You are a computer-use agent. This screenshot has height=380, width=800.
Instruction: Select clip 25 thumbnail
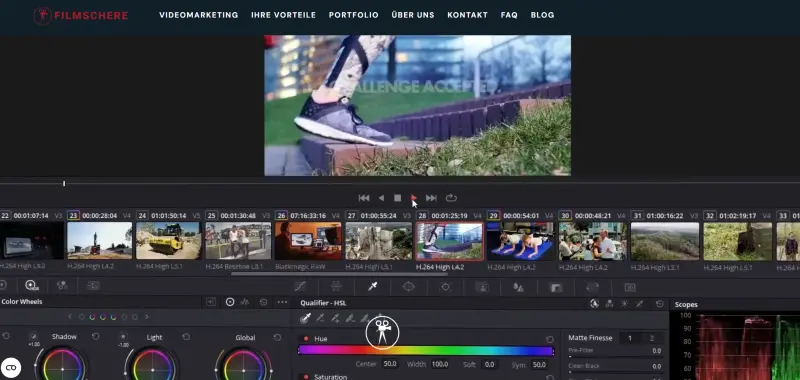click(238, 241)
